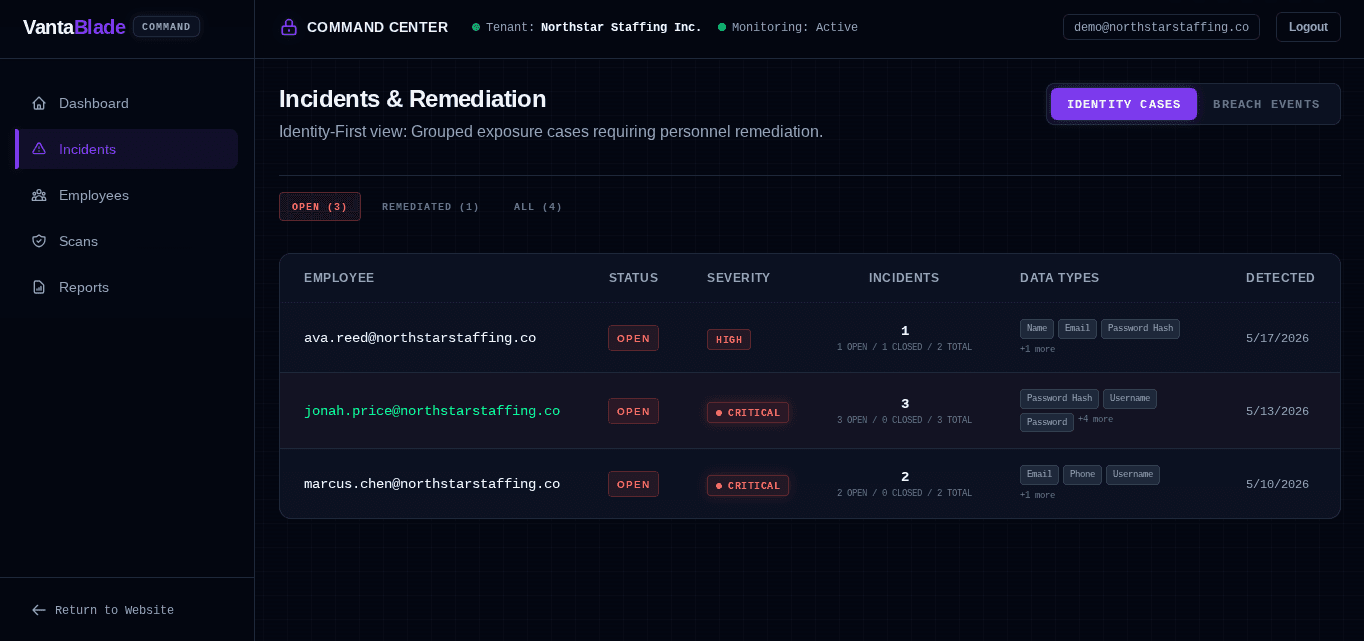Click the green Monitoring status dot
The image size is (1364, 641).
point(722,27)
